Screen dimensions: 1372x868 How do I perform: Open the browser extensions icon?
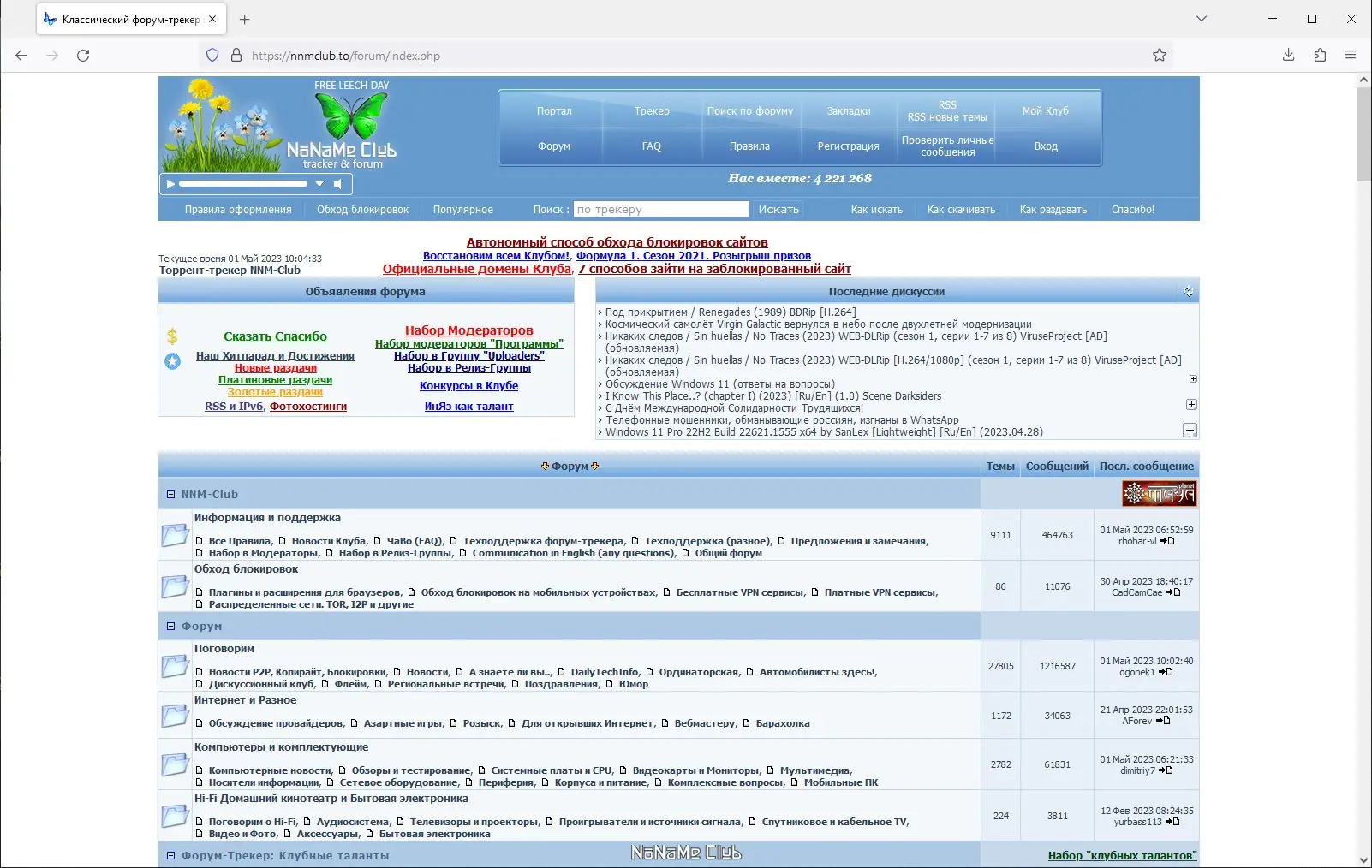point(1320,56)
